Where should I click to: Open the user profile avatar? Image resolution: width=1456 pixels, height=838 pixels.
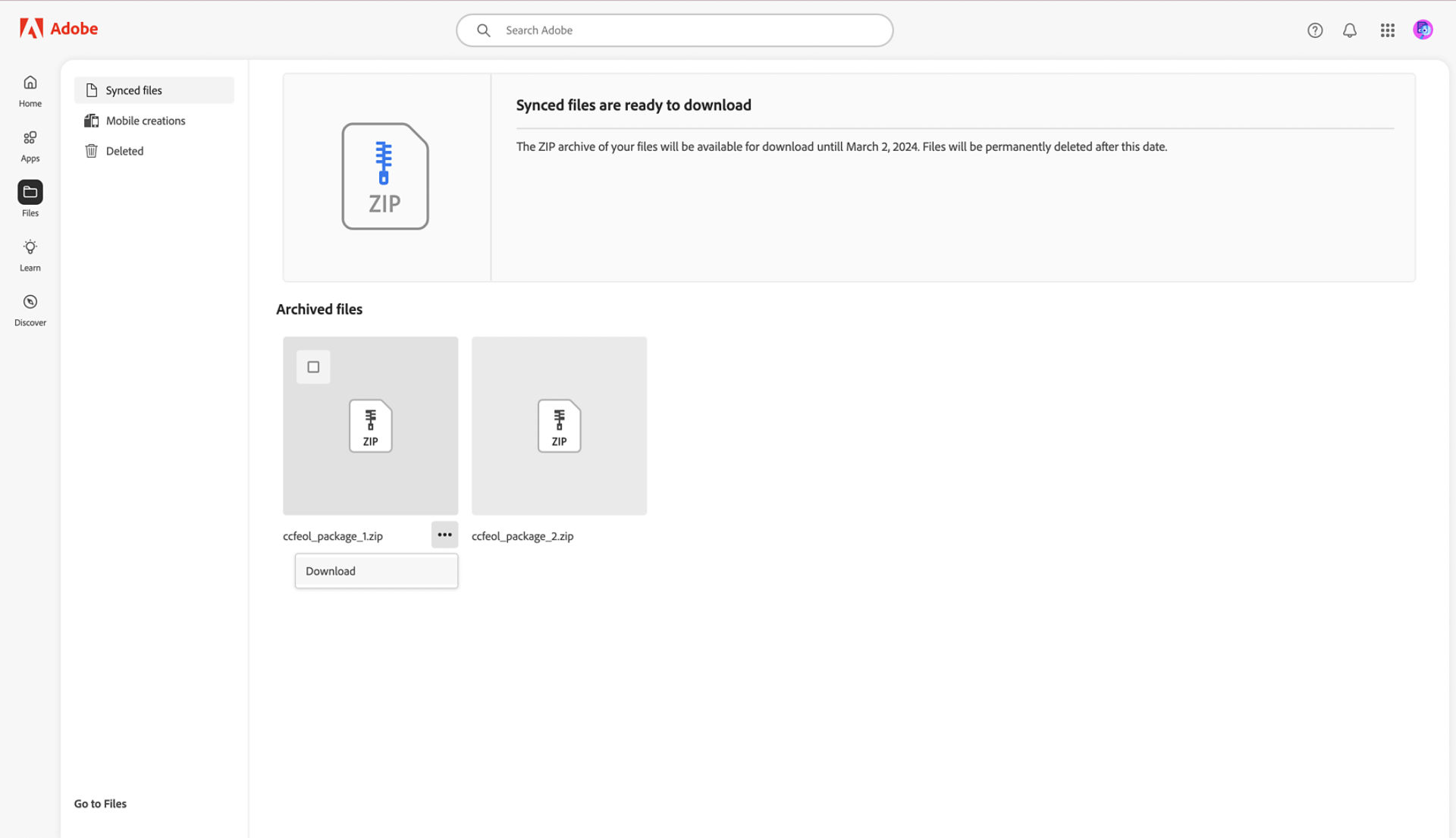1423,30
